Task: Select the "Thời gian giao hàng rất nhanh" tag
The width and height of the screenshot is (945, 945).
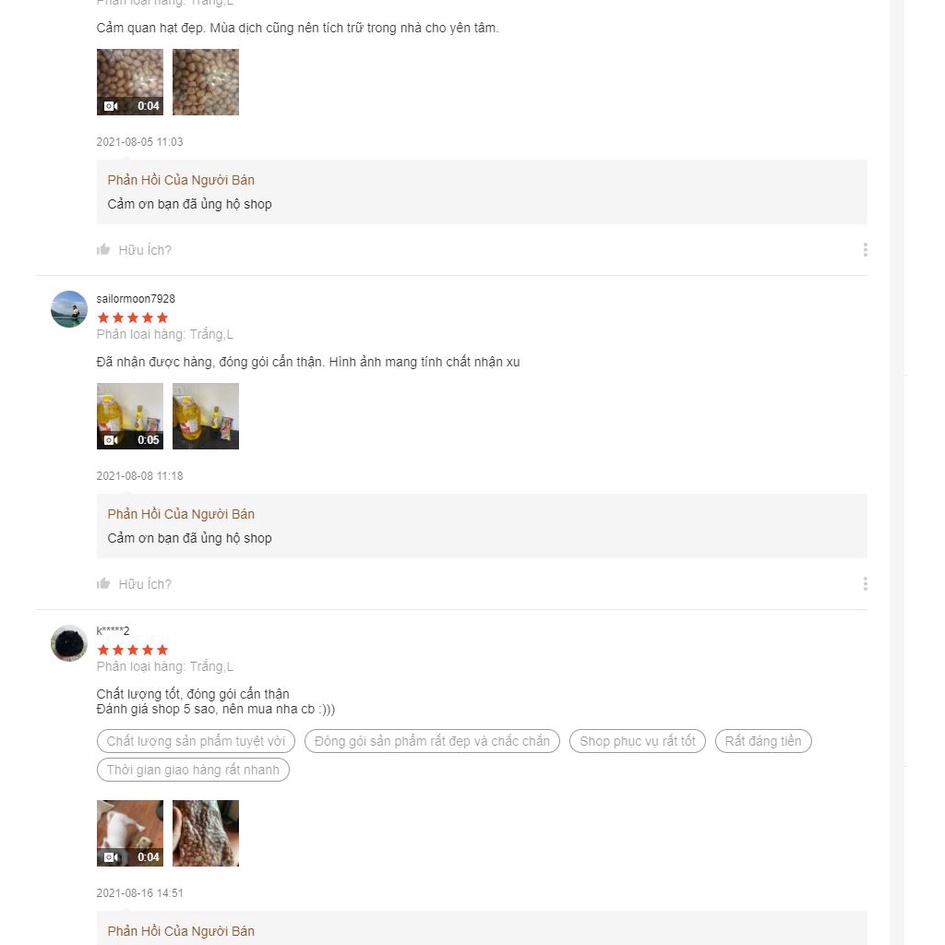Action: tap(193, 770)
